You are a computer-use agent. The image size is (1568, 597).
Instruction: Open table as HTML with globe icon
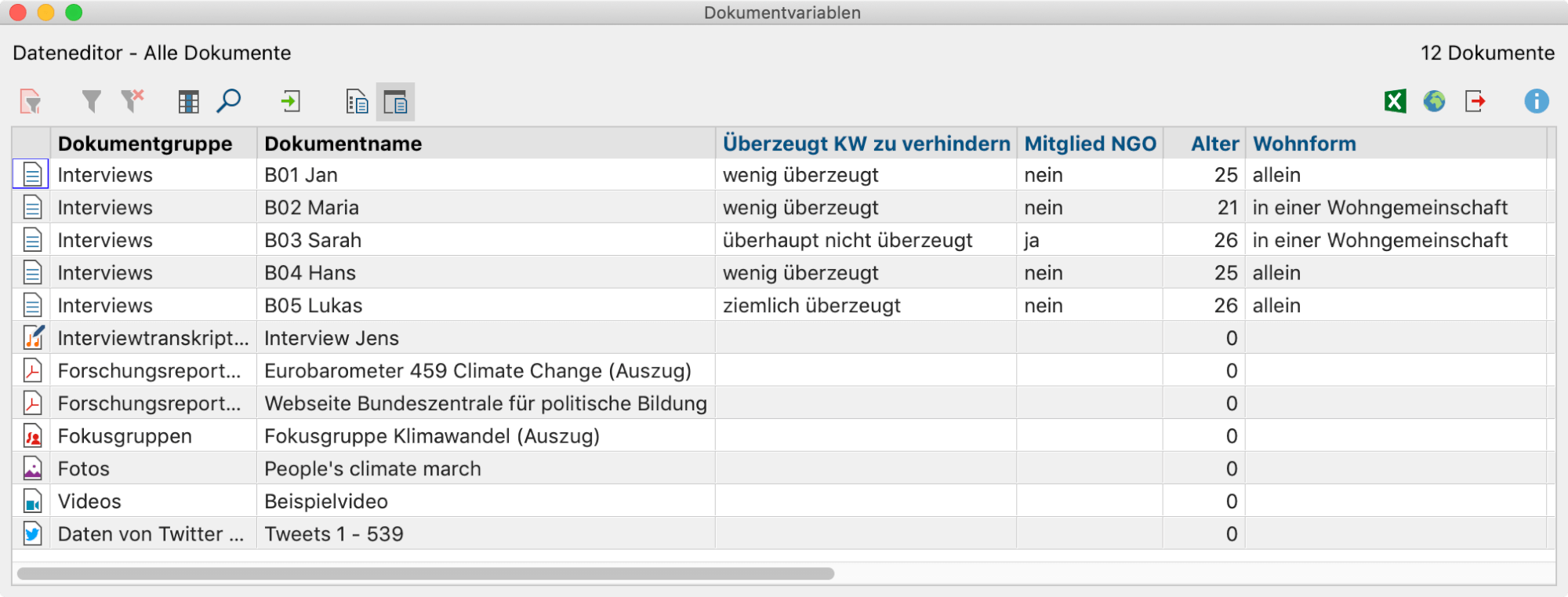(x=1435, y=101)
